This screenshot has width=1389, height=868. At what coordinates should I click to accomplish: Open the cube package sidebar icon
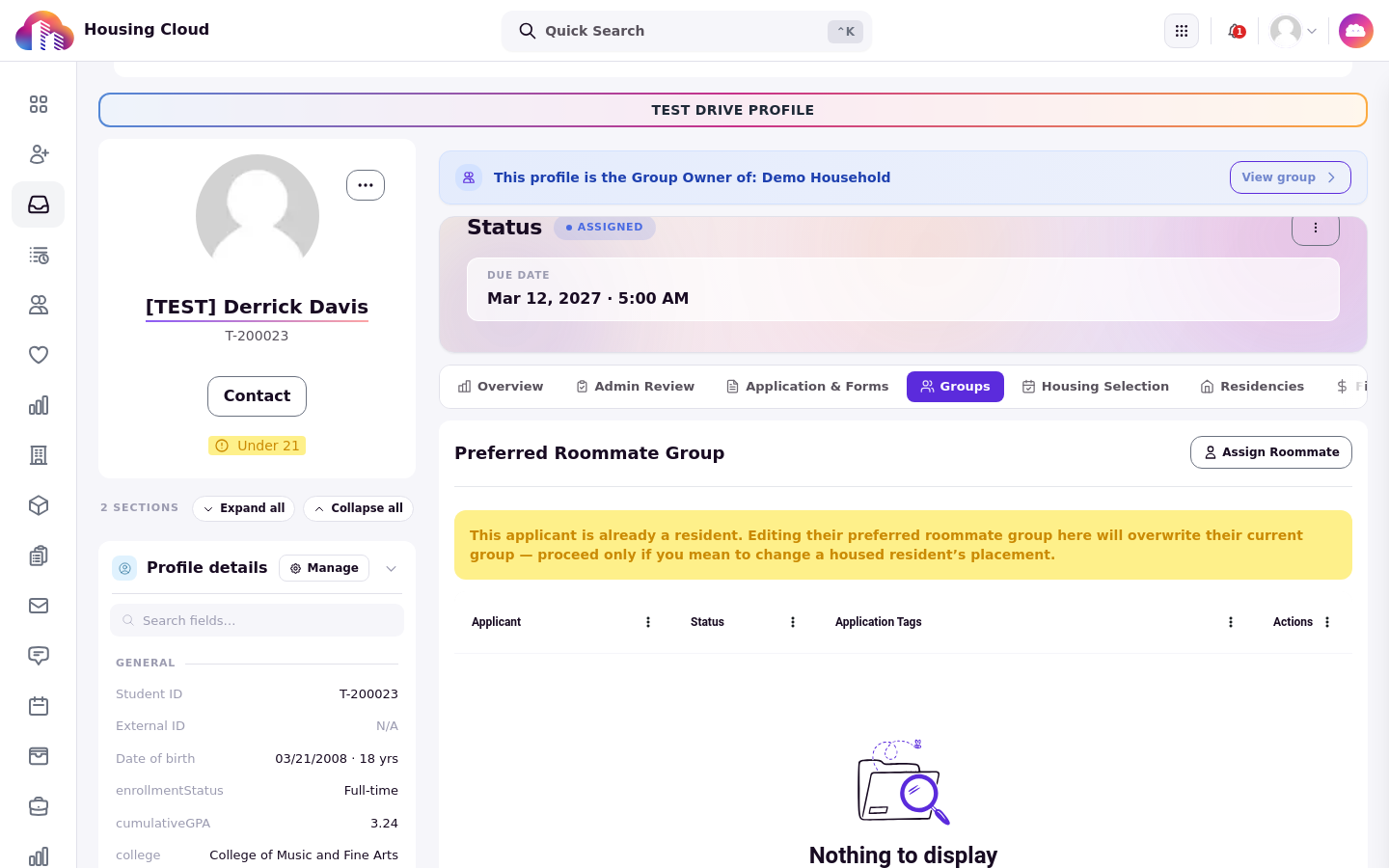[x=39, y=505]
